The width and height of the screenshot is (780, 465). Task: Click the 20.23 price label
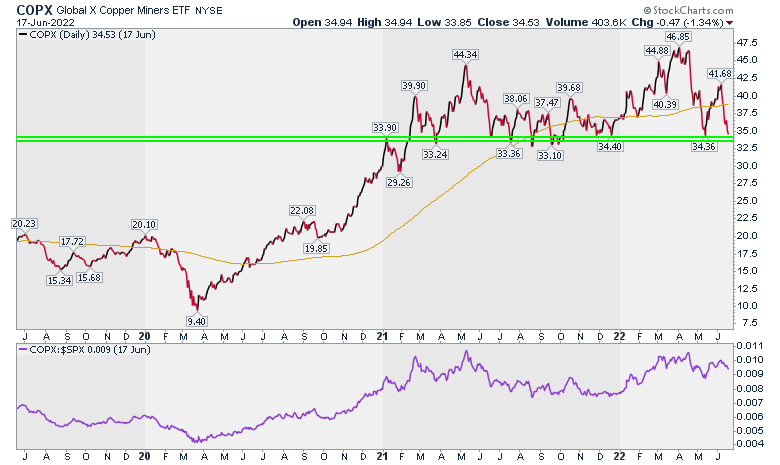(24, 224)
